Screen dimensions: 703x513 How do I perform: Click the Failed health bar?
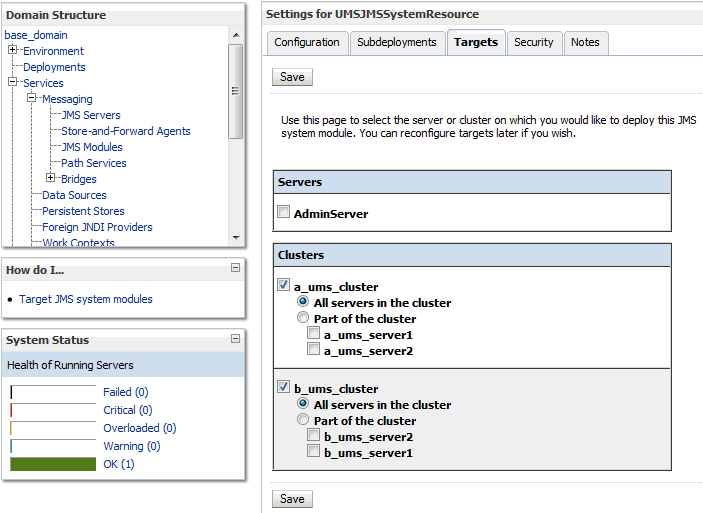[53, 392]
